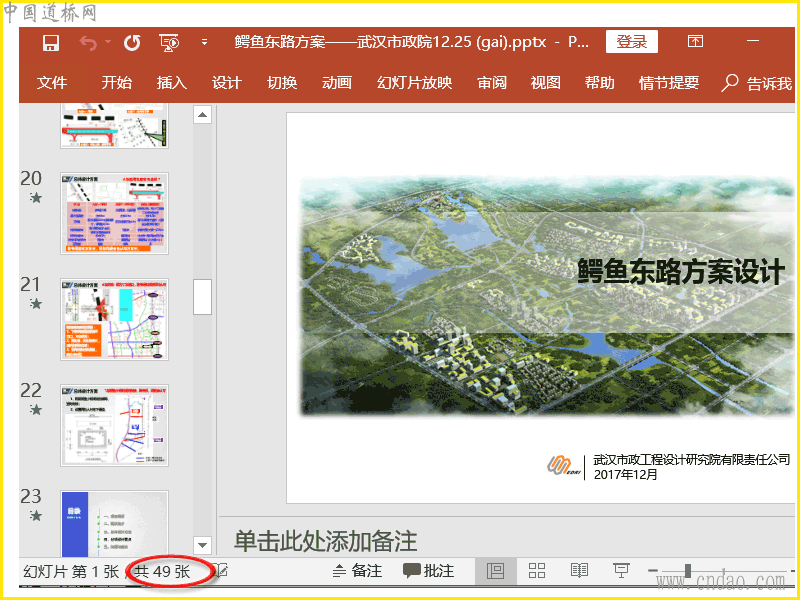The height and width of the screenshot is (600, 800).
Task: Click the Save icon in quick access toolbar
Action: point(51,42)
